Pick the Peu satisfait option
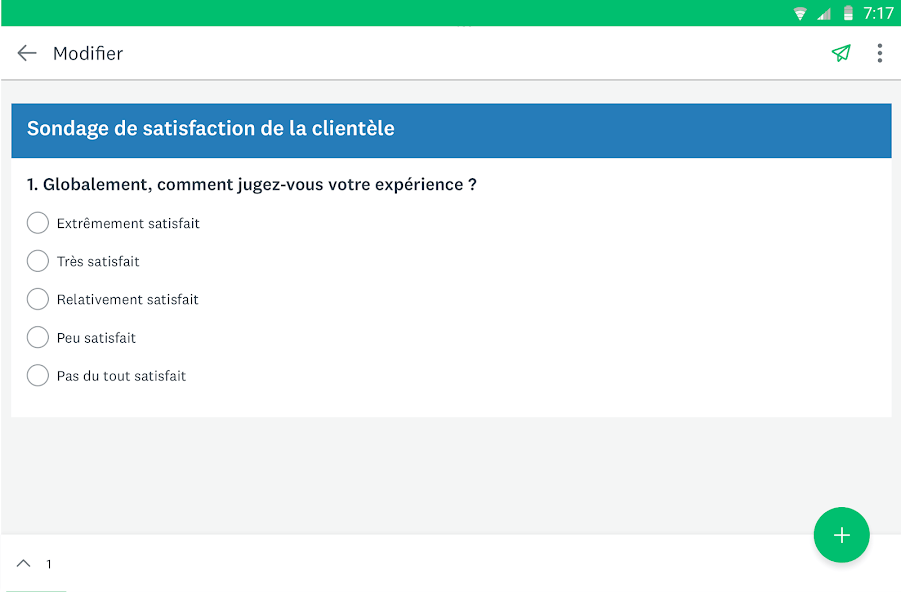 click(38, 337)
